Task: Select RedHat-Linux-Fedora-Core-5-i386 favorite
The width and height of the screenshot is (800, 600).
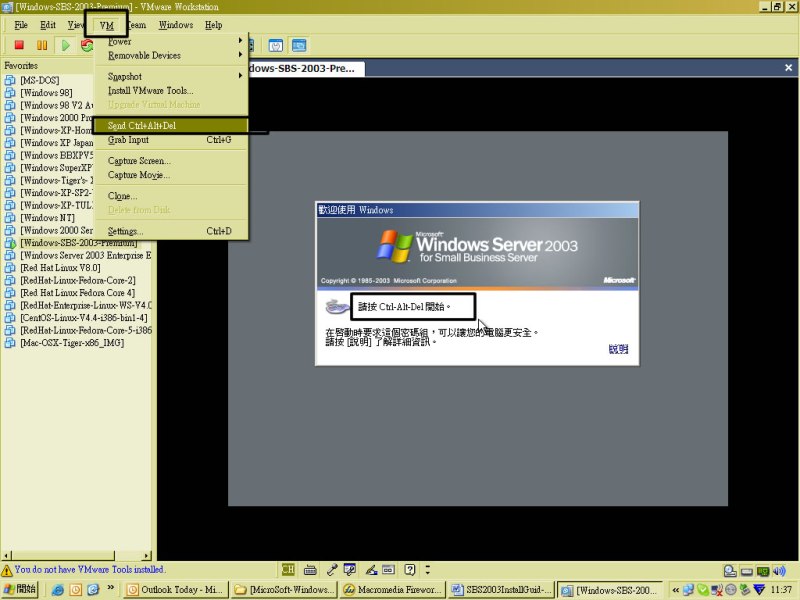Action: tap(85, 331)
